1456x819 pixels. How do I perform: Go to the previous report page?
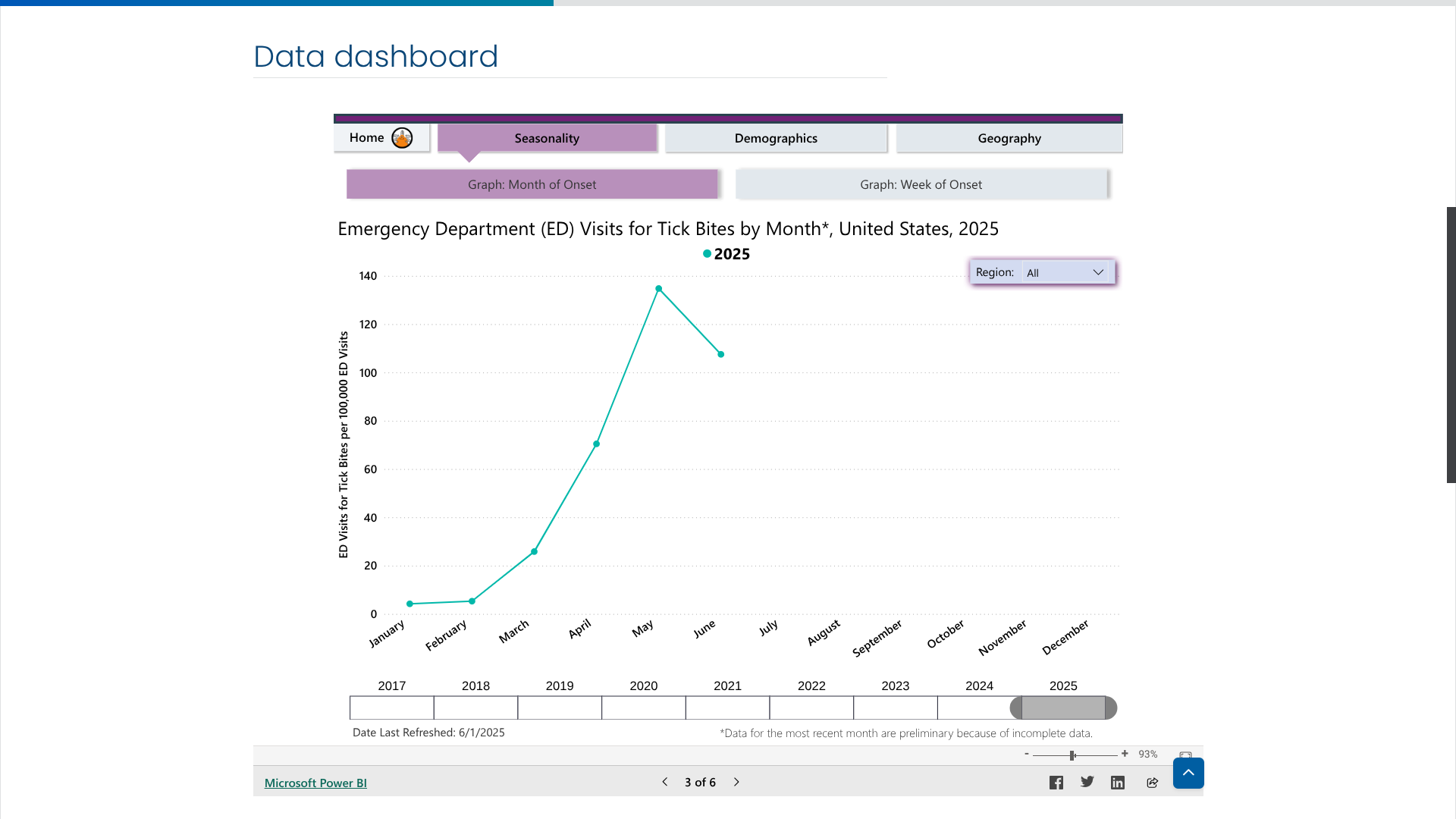tap(665, 782)
